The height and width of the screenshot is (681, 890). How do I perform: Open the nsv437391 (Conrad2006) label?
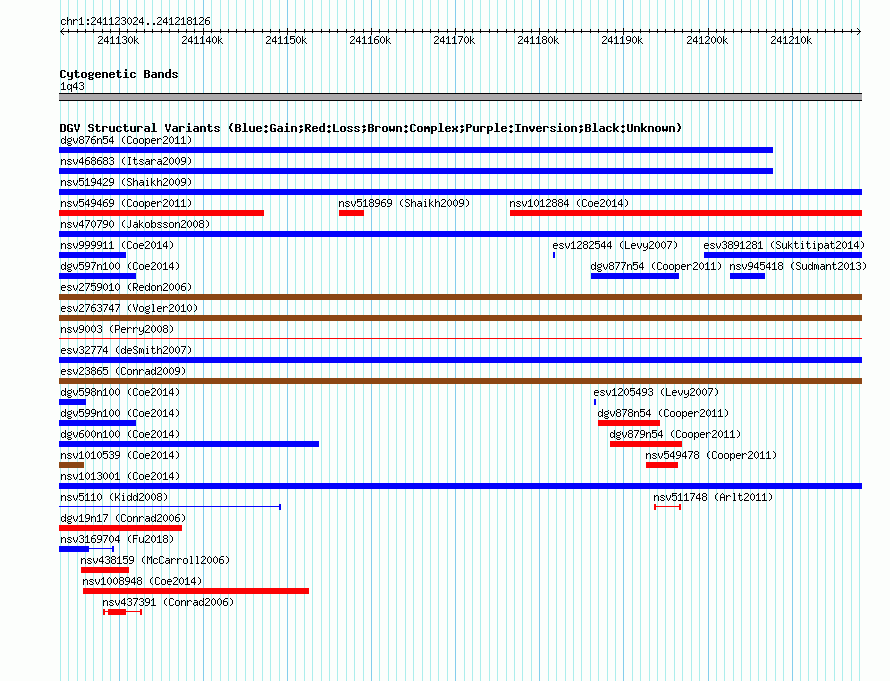point(168,602)
